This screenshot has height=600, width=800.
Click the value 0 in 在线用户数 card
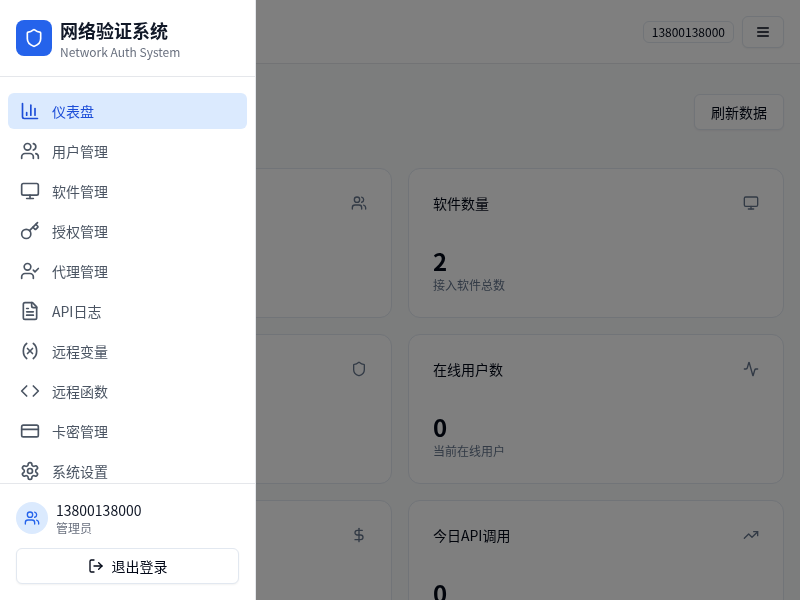tap(440, 428)
